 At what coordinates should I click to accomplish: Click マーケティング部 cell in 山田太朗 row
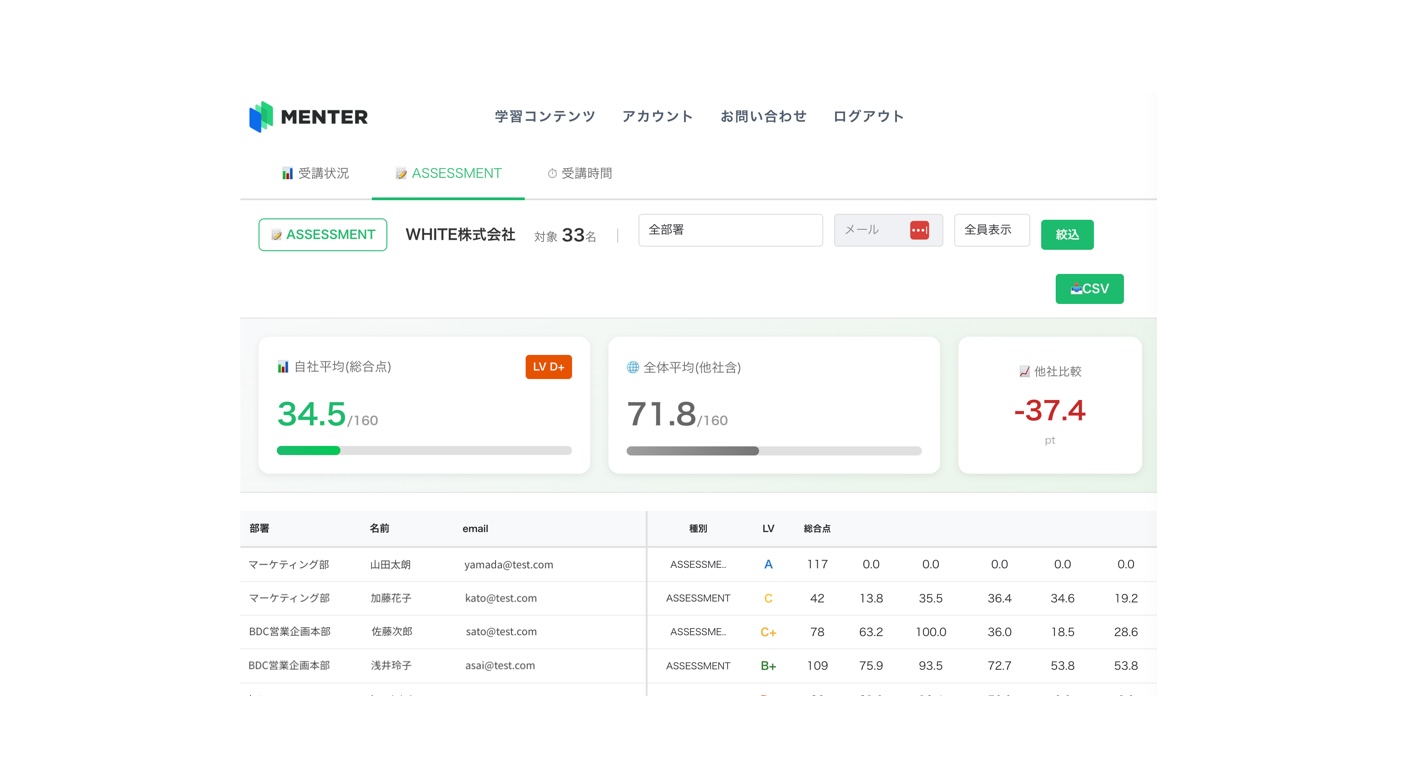point(289,565)
